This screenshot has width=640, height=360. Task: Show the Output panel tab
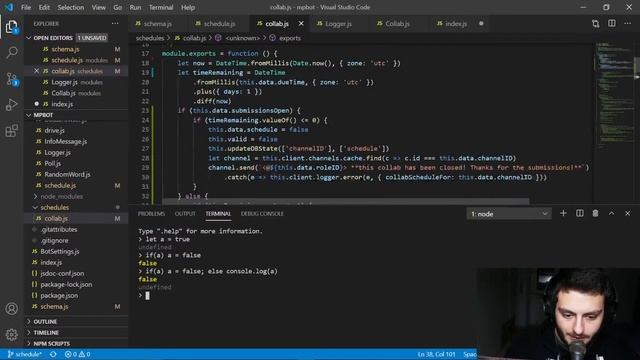click(185, 214)
